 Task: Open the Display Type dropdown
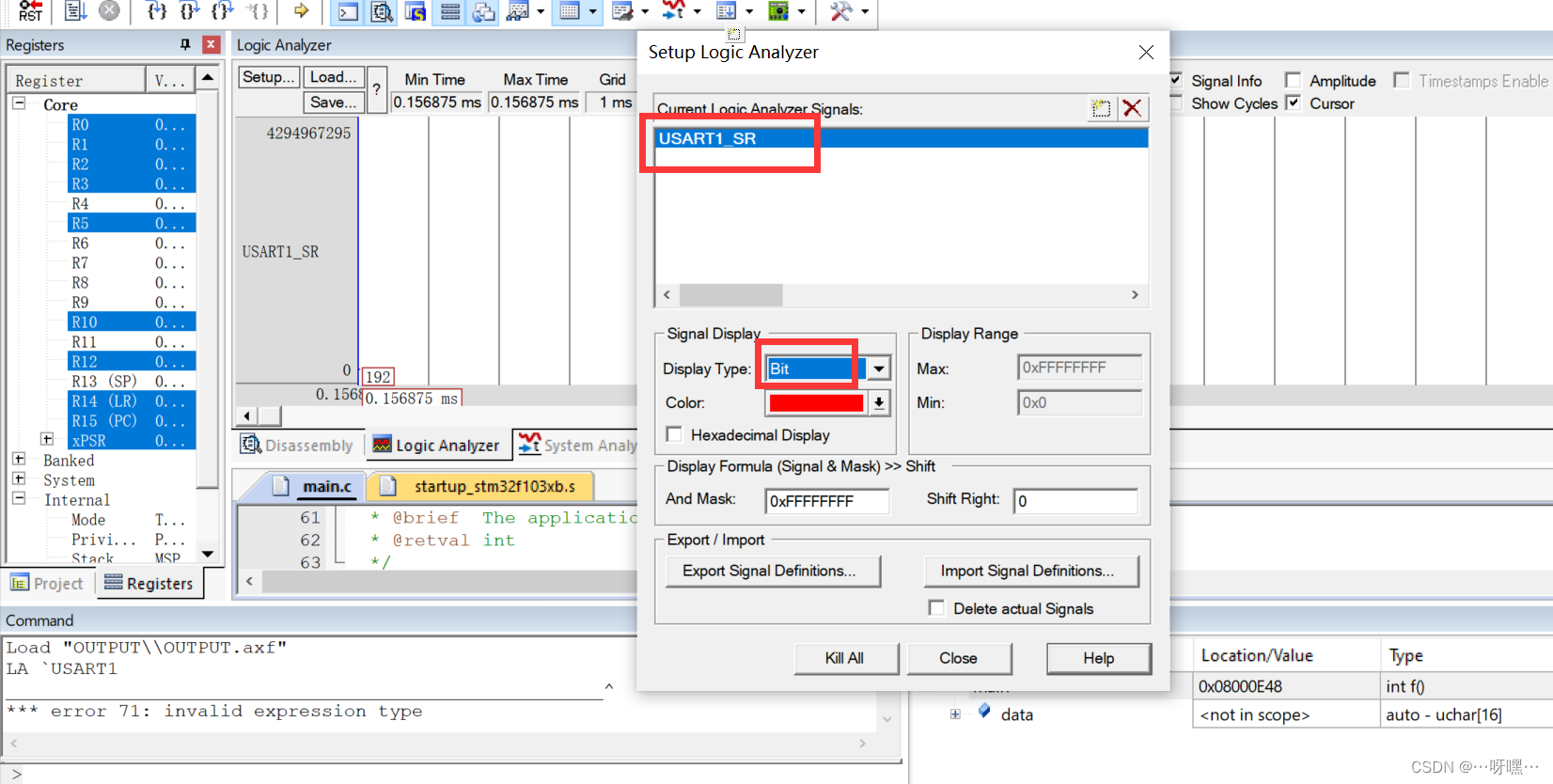(x=879, y=368)
